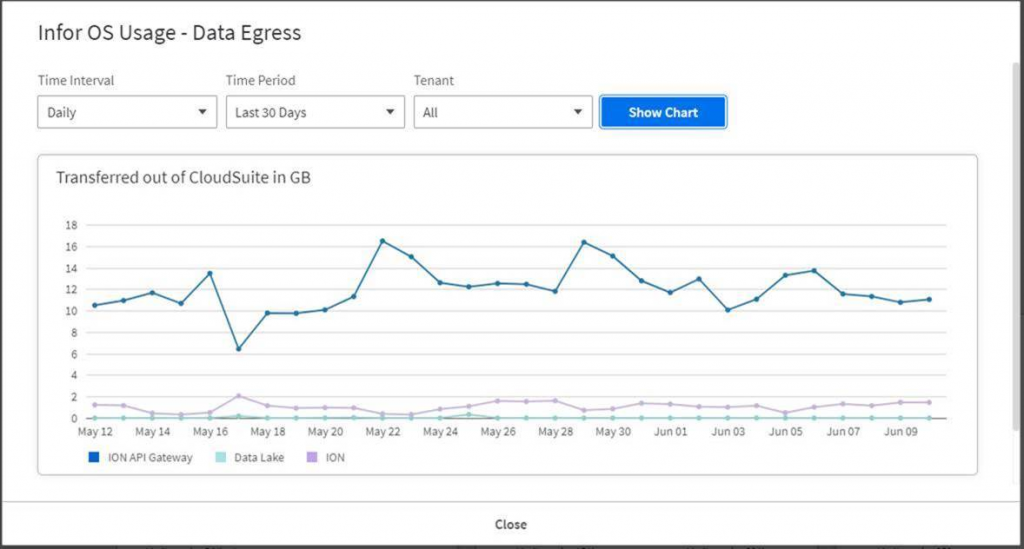The image size is (1024, 549).
Task: Toggle Data Lake legend swatch
Action: (x=221, y=458)
